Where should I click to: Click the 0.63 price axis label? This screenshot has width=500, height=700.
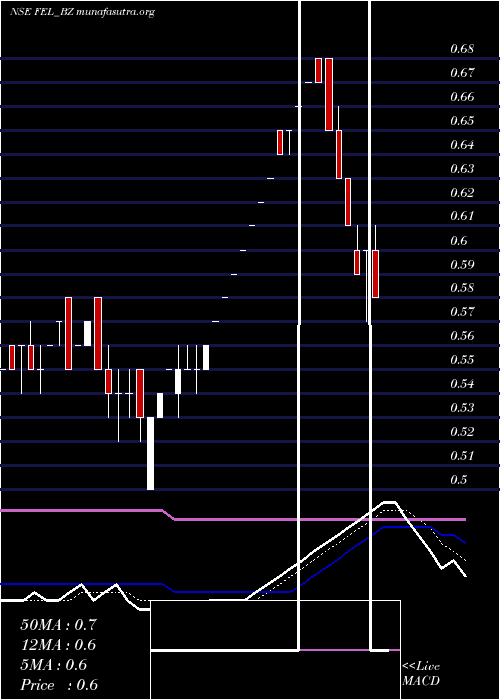pos(462,169)
